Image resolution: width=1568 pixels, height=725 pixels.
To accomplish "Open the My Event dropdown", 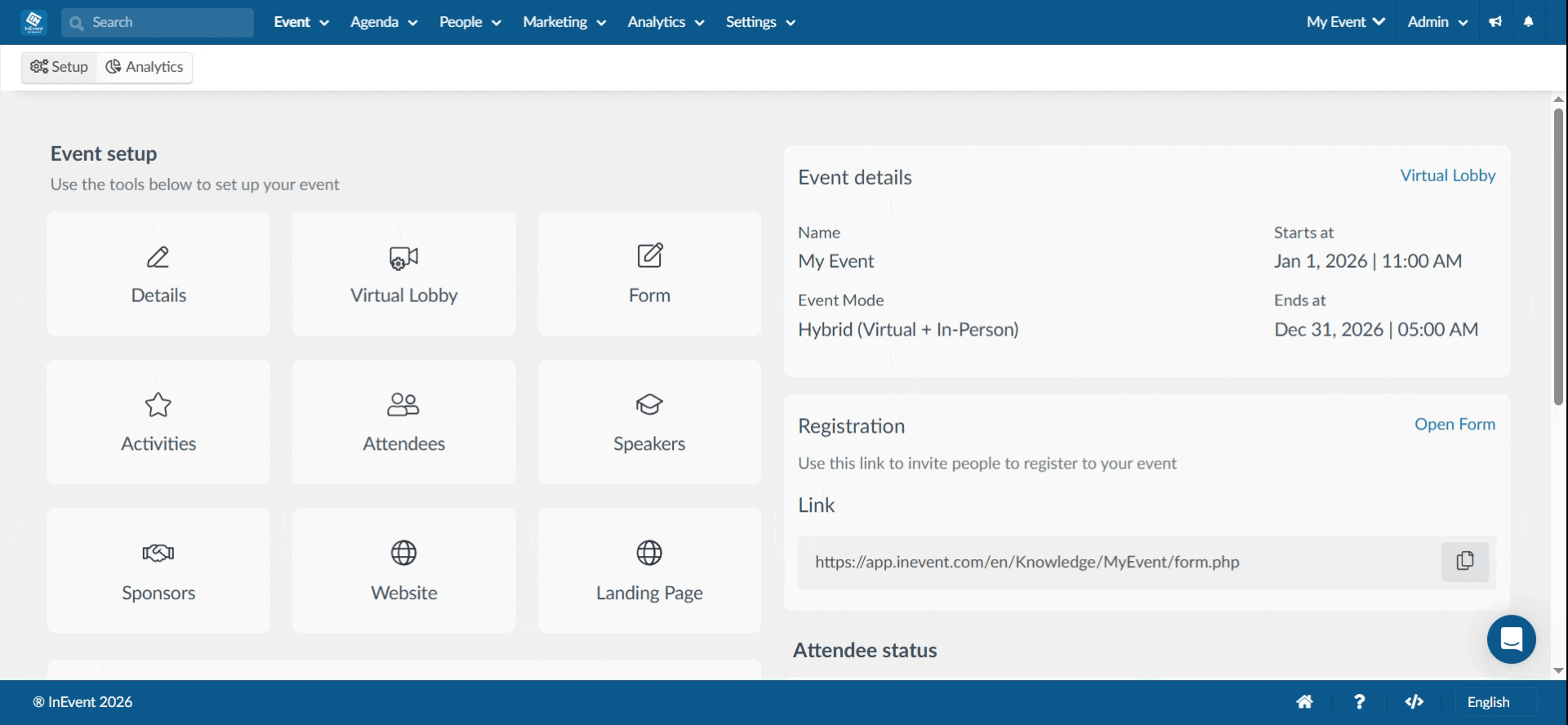I will 1346,22.
